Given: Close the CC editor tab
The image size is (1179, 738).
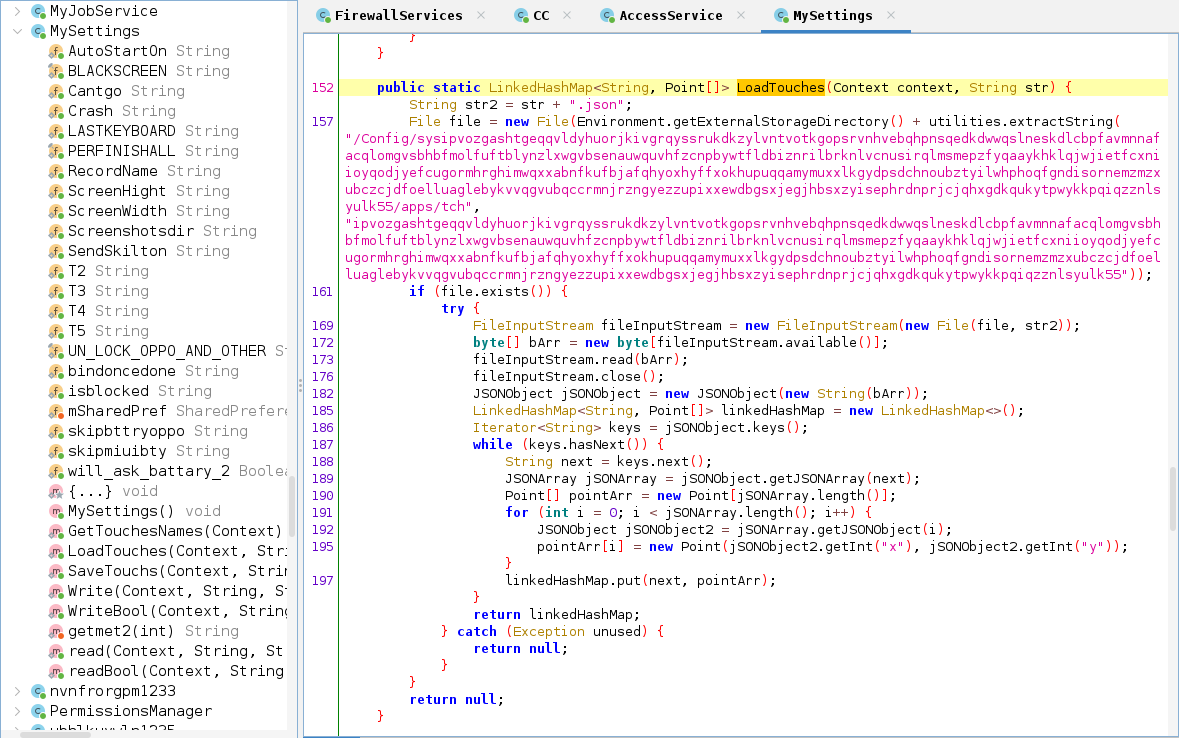Looking at the screenshot, I should pyautogui.click(x=567, y=16).
